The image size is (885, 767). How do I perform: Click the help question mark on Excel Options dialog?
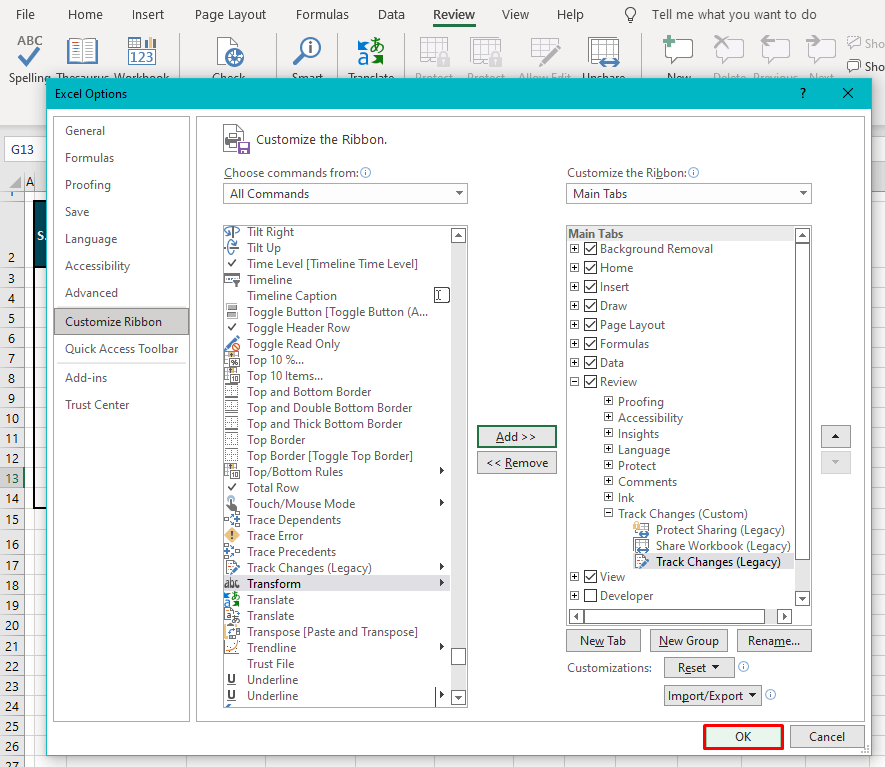click(802, 93)
